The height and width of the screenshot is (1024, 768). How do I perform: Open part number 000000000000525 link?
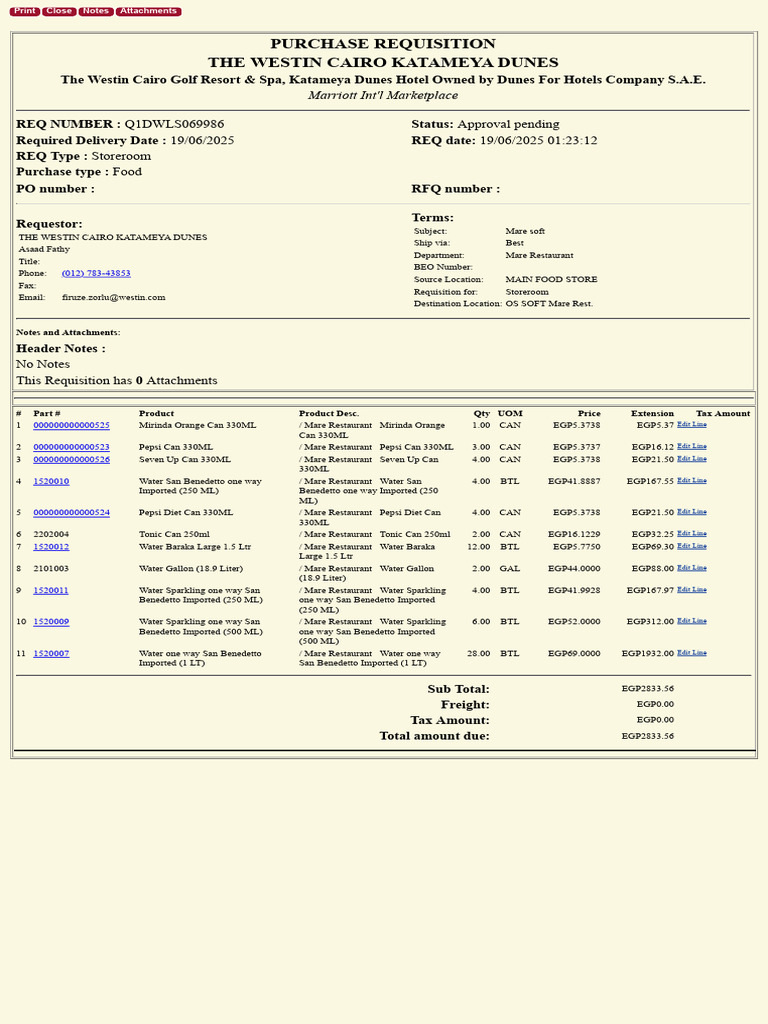(71, 425)
